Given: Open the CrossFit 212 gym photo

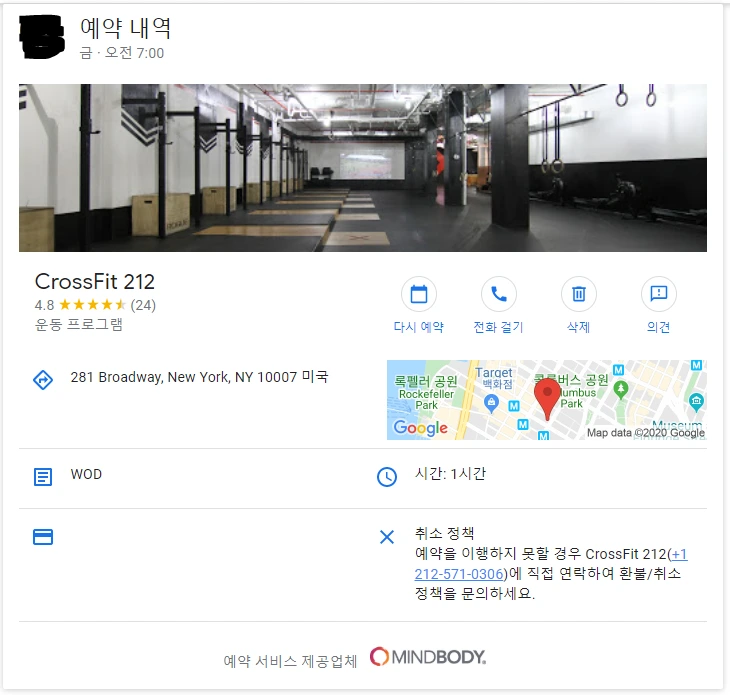Looking at the screenshot, I should tap(363, 168).
